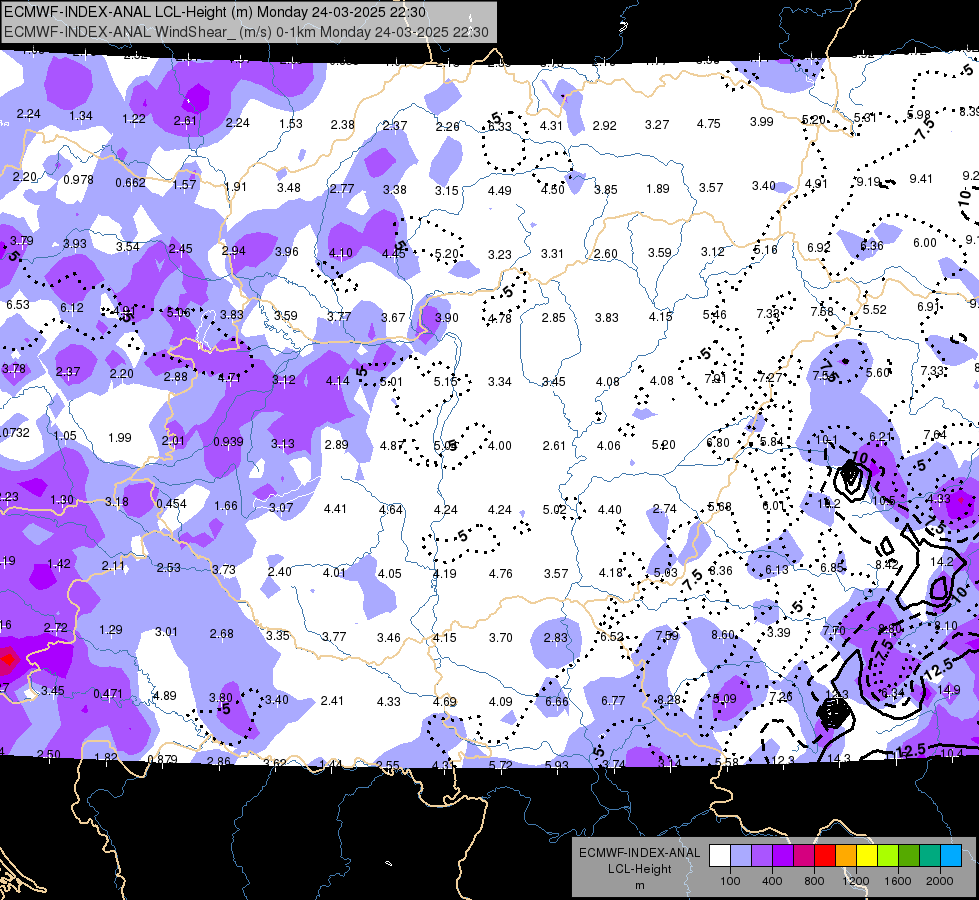
Task: Click the legend's LCL-Height text
Action: 639,869
